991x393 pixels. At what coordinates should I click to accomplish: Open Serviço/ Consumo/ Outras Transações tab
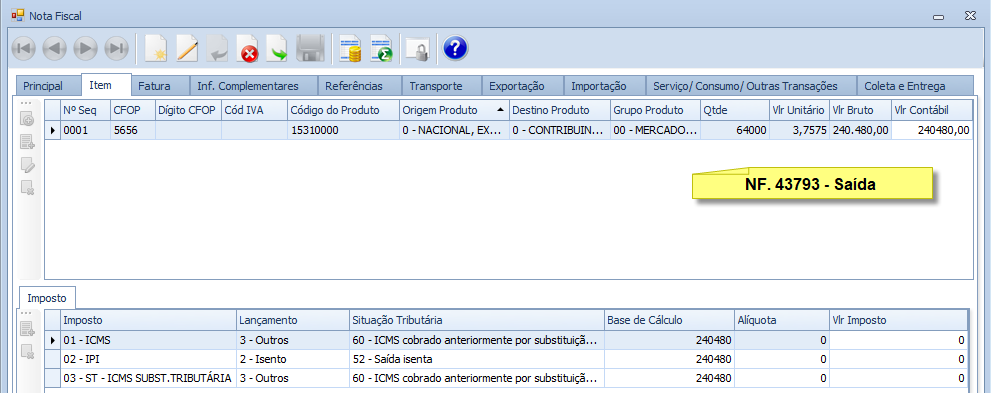(x=751, y=86)
